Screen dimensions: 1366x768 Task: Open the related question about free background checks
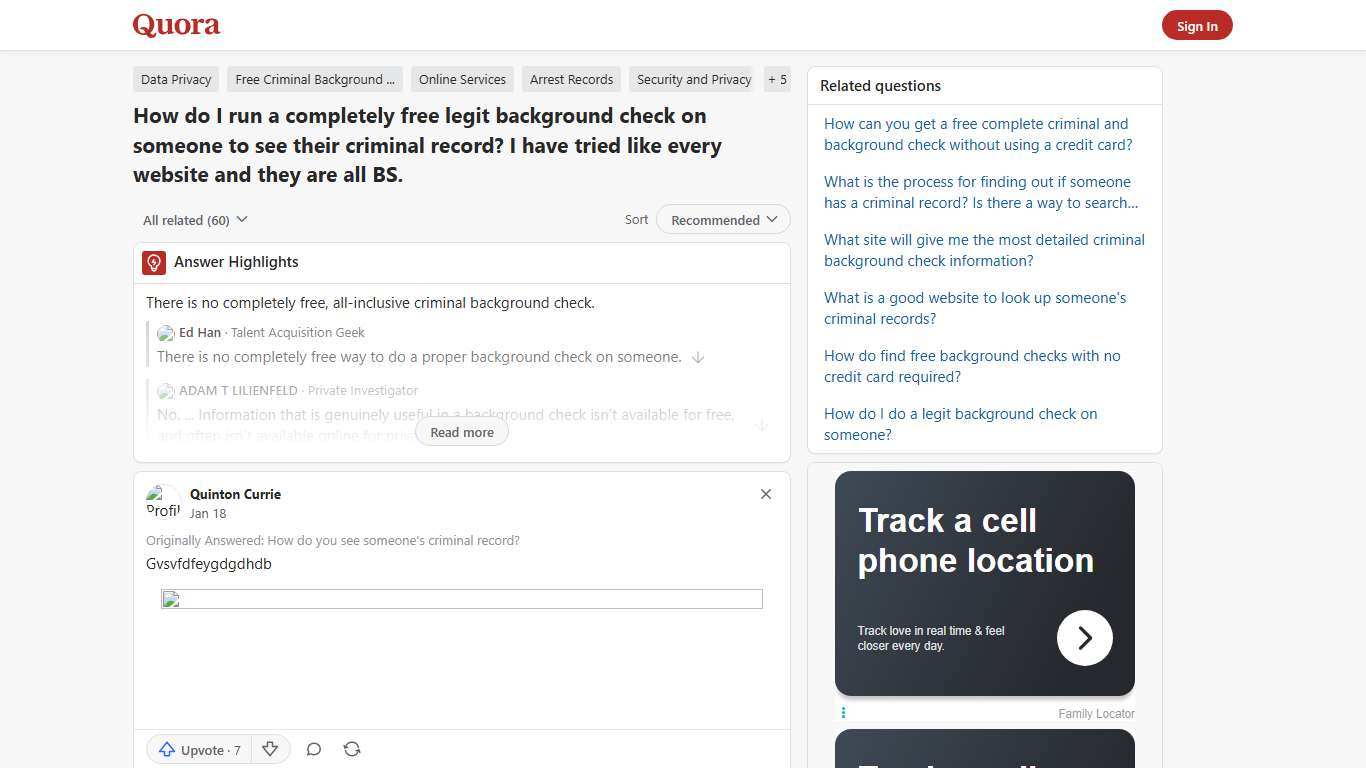coord(972,366)
